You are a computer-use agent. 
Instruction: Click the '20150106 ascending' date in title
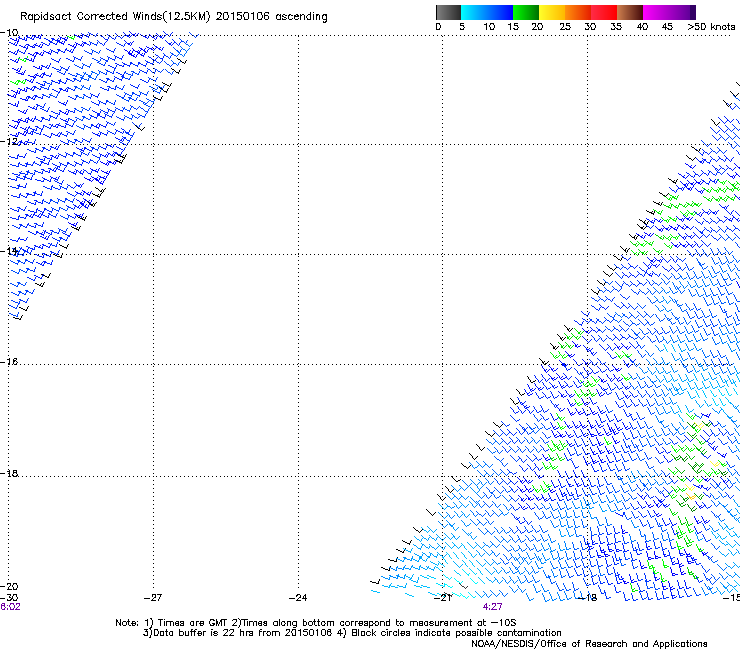(x=271, y=17)
